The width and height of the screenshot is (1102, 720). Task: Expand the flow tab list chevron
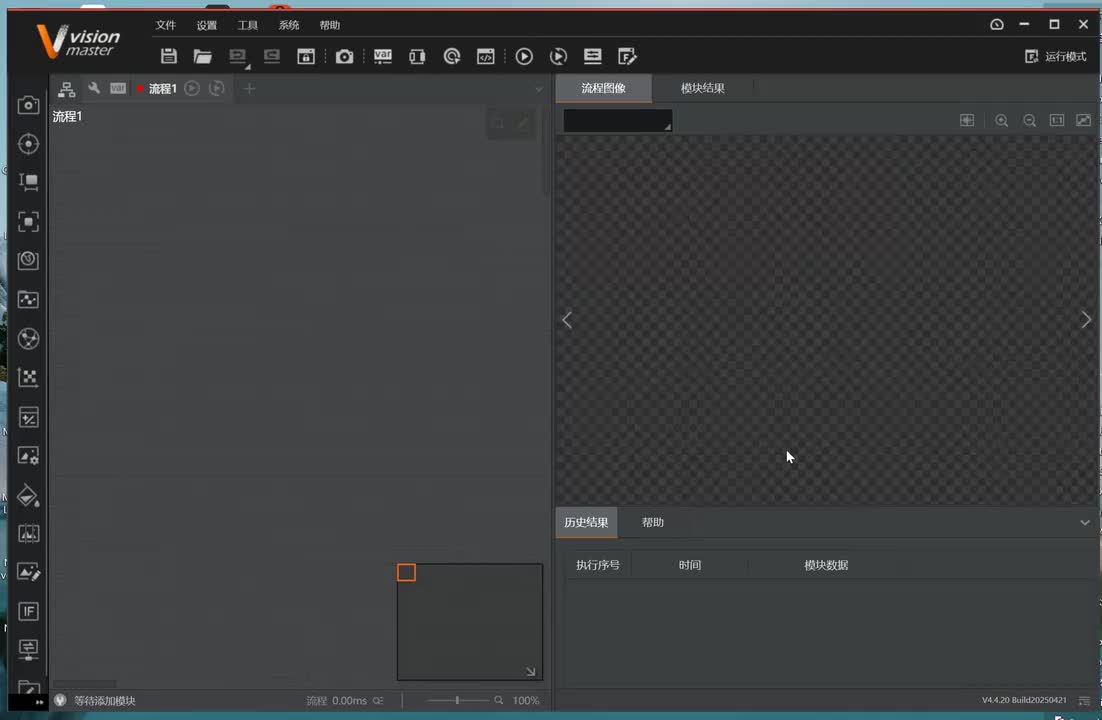tap(539, 89)
